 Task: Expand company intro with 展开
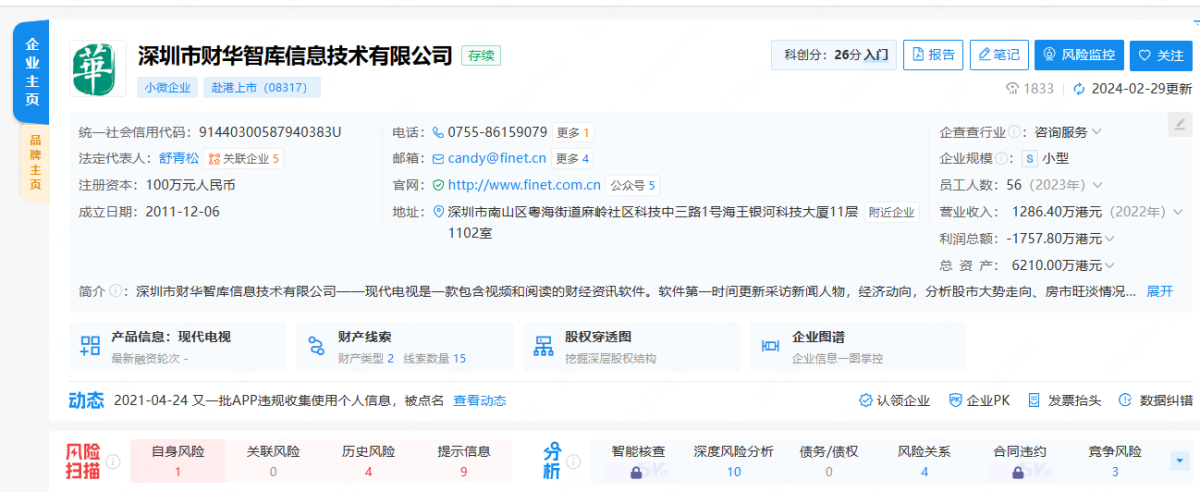(x=1160, y=292)
